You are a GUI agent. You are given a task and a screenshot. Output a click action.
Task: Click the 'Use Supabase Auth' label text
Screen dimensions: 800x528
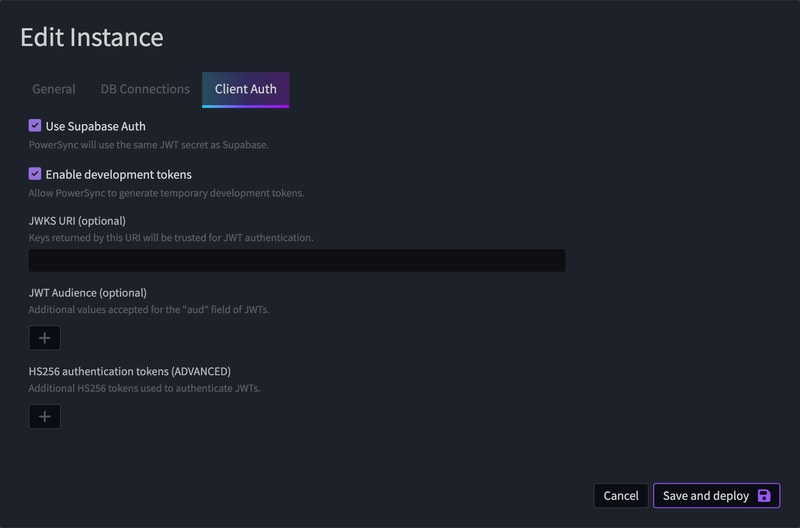(95, 126)
